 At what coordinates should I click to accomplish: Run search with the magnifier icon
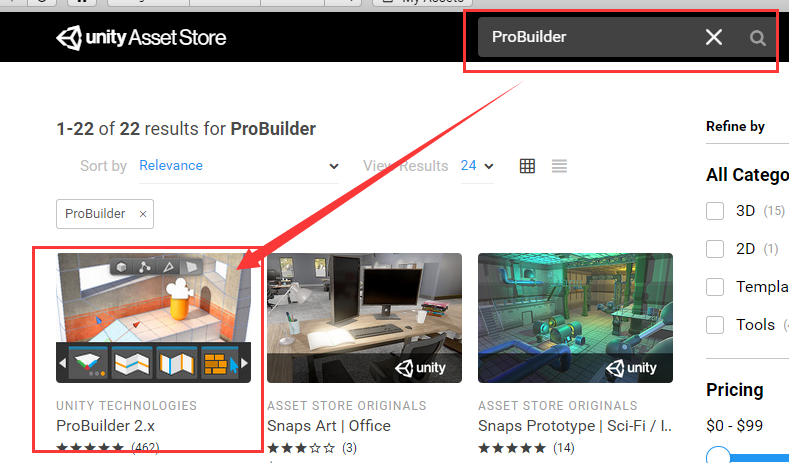tap(757, 37)
